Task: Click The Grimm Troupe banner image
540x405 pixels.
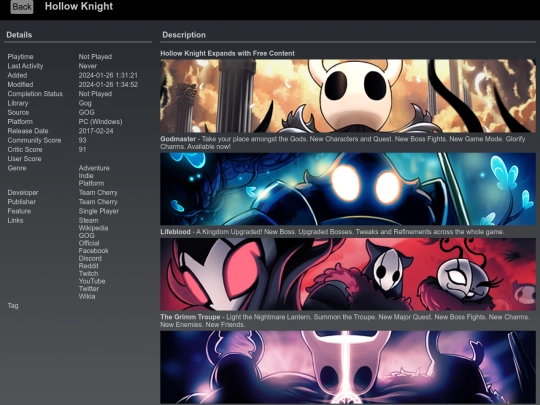Action: [x=348, y=274]
